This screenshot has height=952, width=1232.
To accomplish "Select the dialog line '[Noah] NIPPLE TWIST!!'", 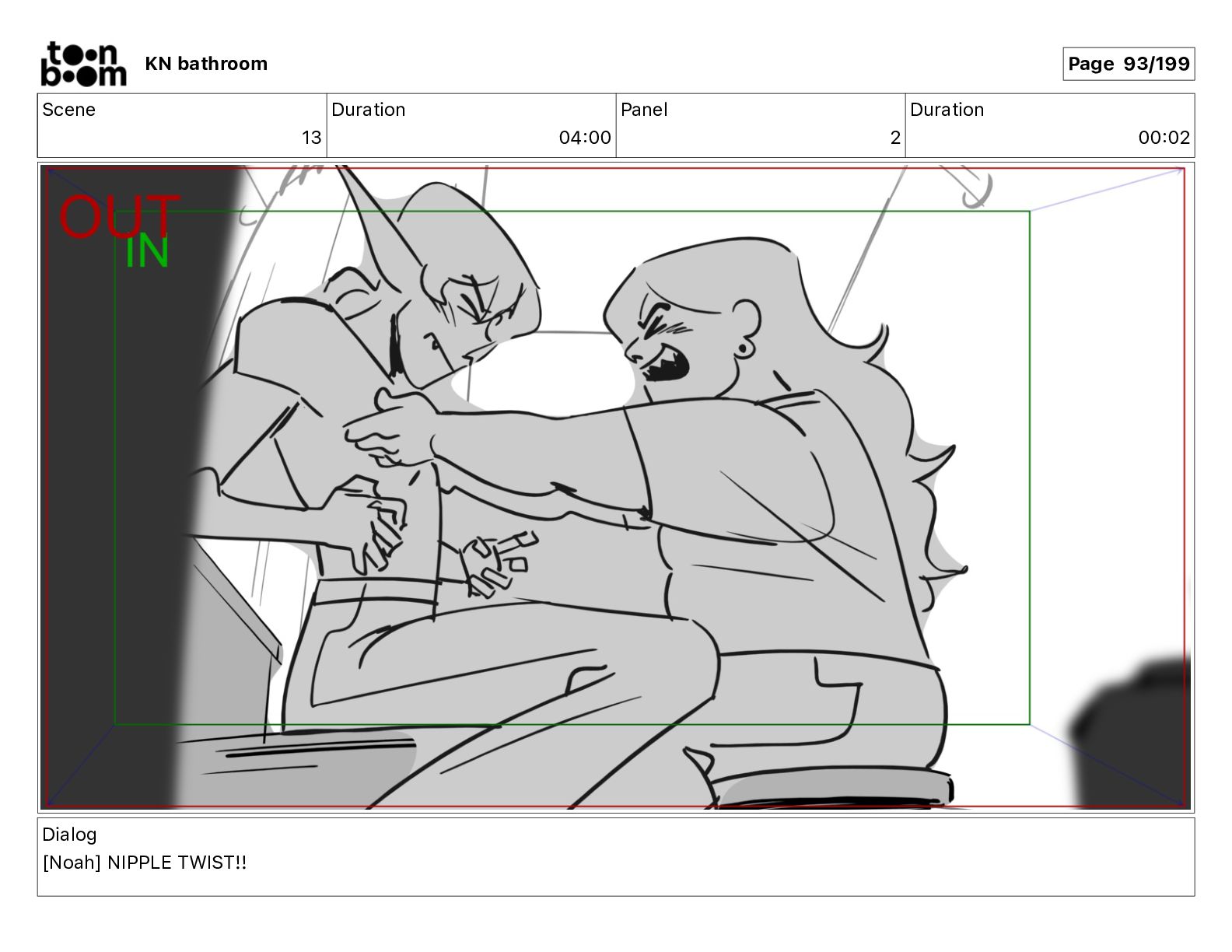I will 145,863.
